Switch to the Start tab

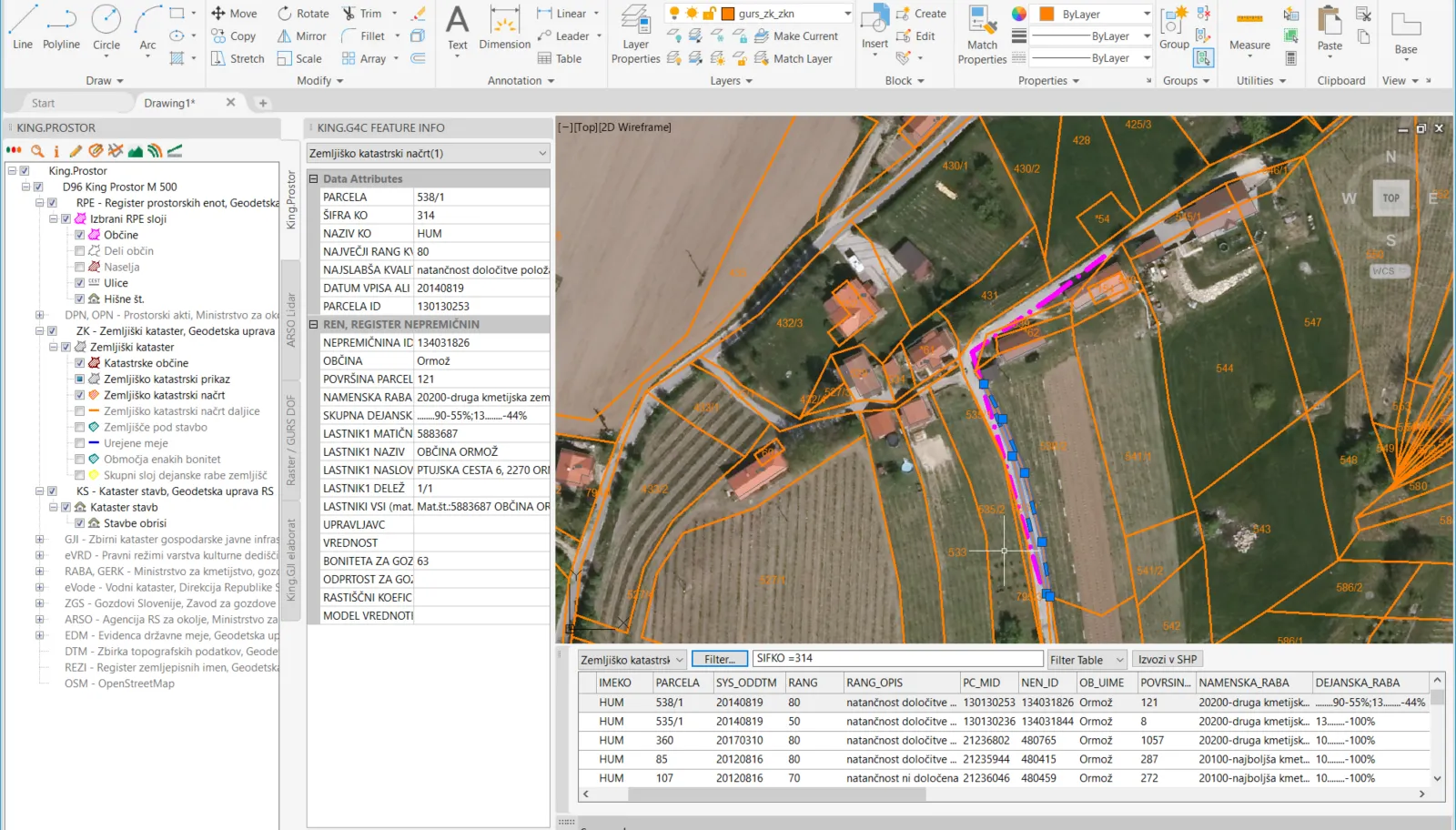(43, 103)
